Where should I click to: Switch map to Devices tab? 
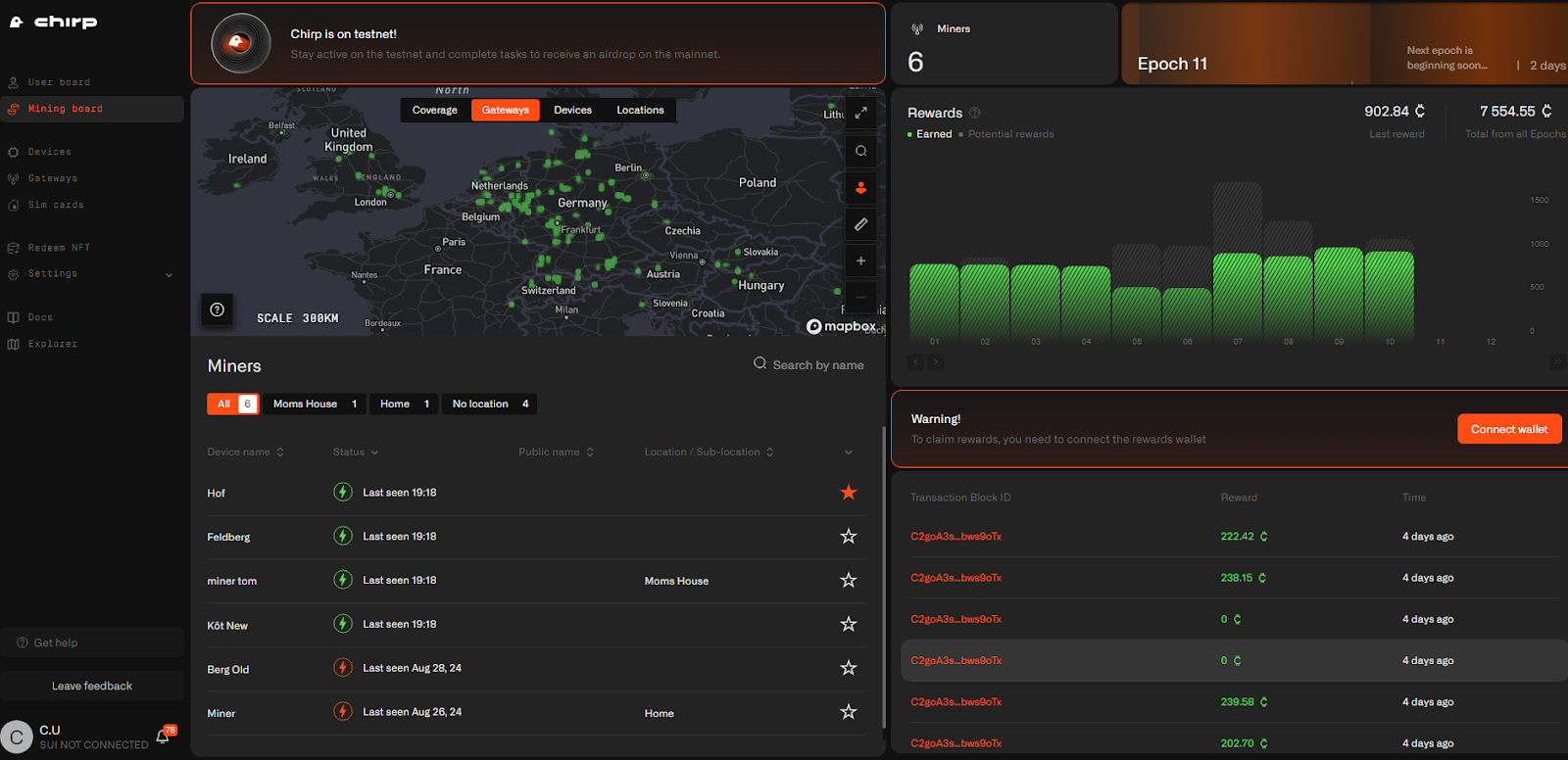pyautogui.click(x=572, y=110)
